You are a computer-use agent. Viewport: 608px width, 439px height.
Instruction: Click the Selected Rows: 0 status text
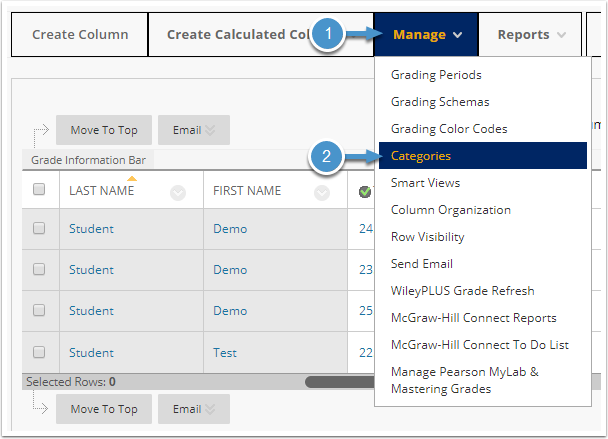coord(71,382)
